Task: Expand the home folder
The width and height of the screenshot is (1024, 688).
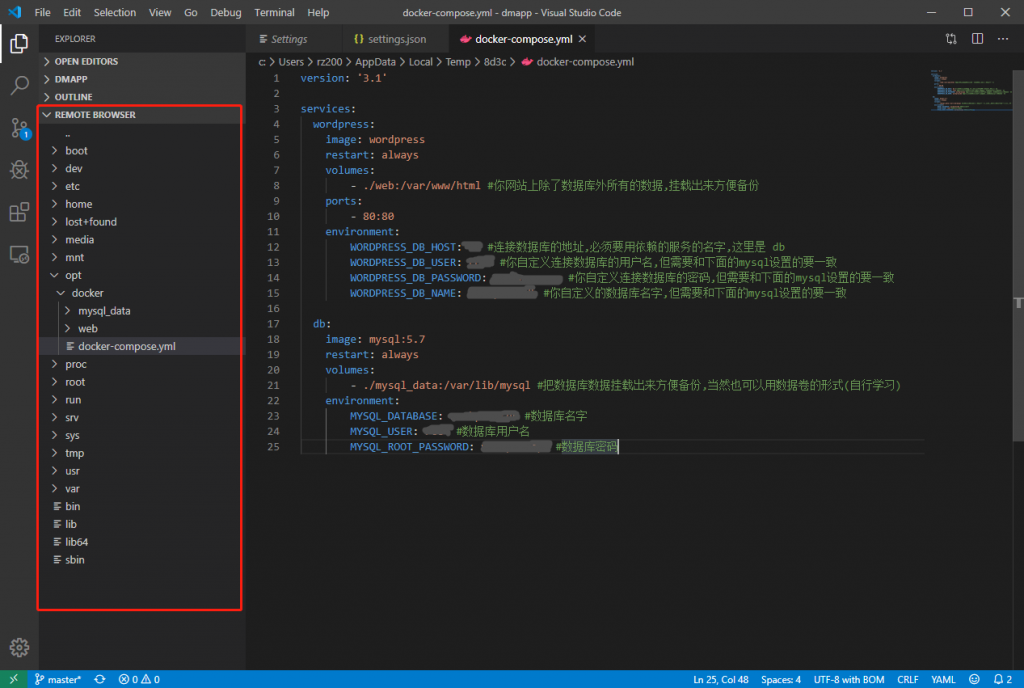Action: point(55,204)
